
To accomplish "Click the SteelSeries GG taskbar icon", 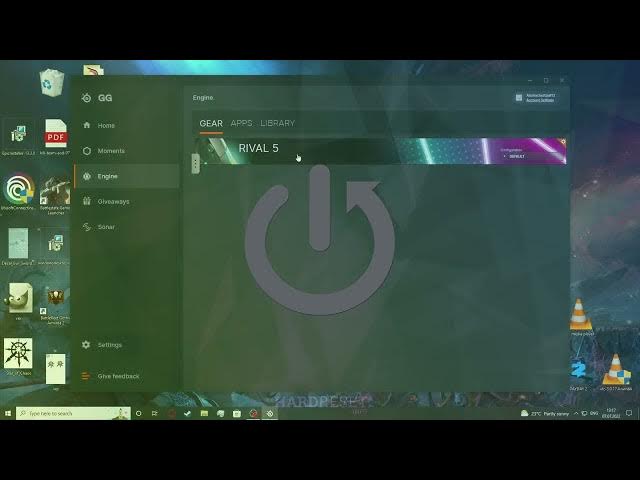I will pos(270,413).
